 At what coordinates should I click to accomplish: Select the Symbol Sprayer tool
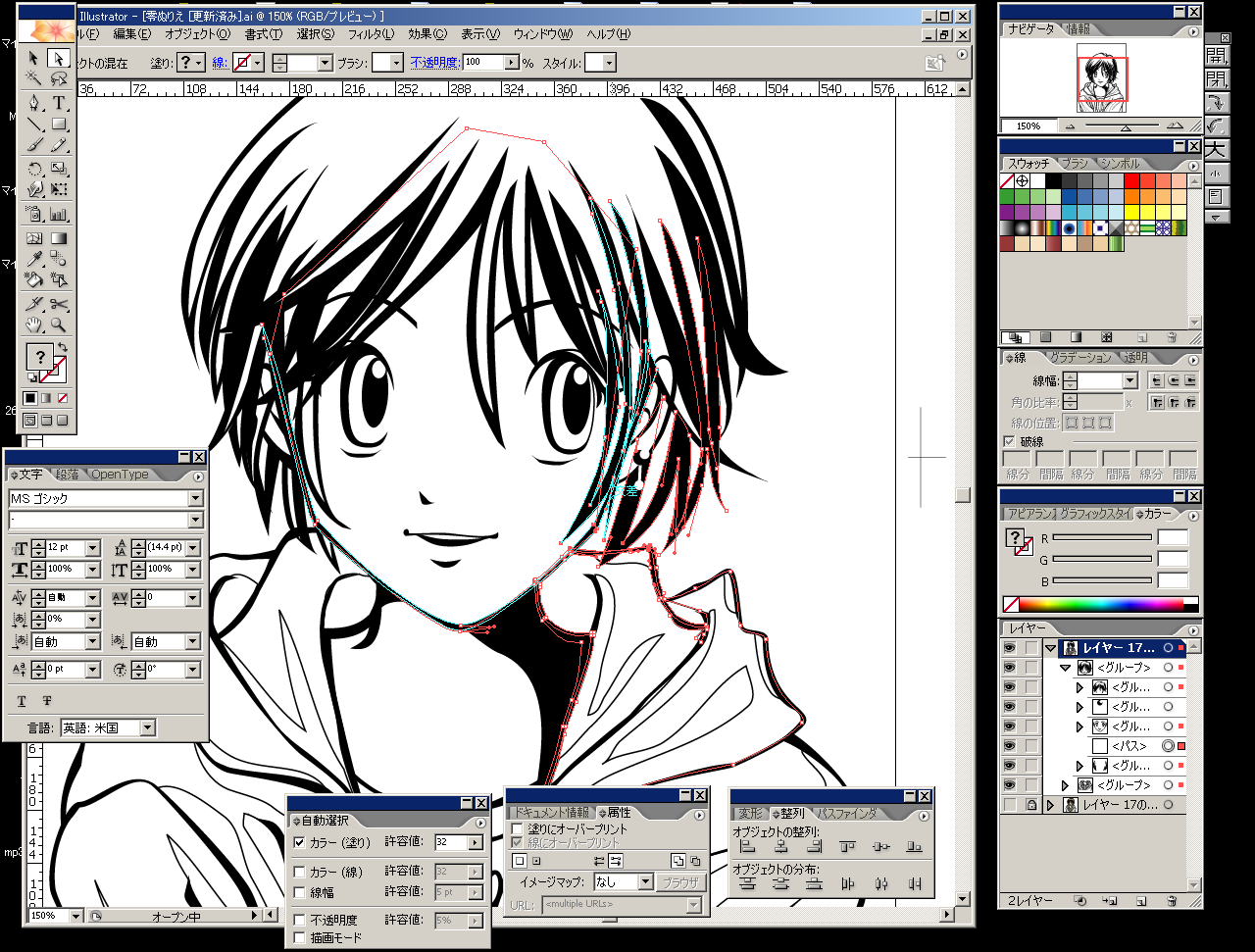[34, 214]
